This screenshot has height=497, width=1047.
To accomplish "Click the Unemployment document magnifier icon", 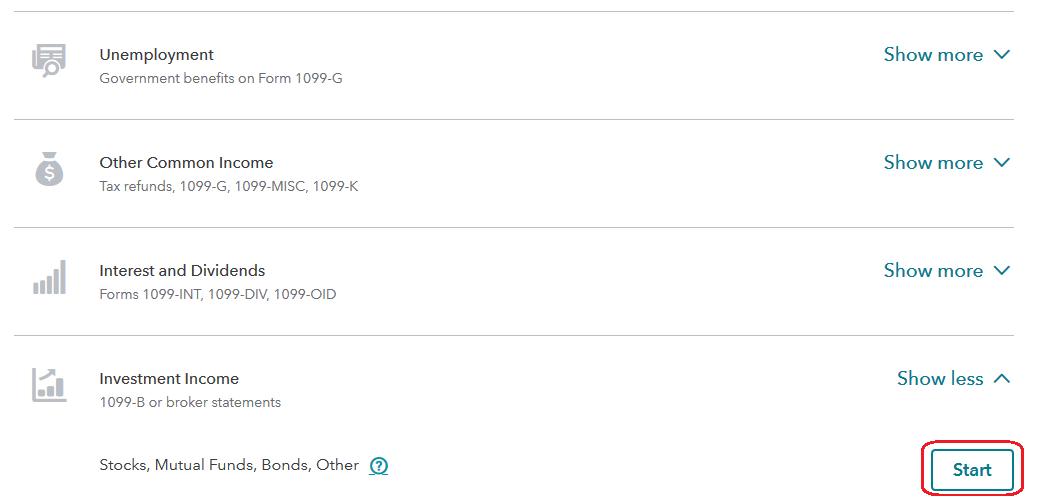I will [49, 61].
